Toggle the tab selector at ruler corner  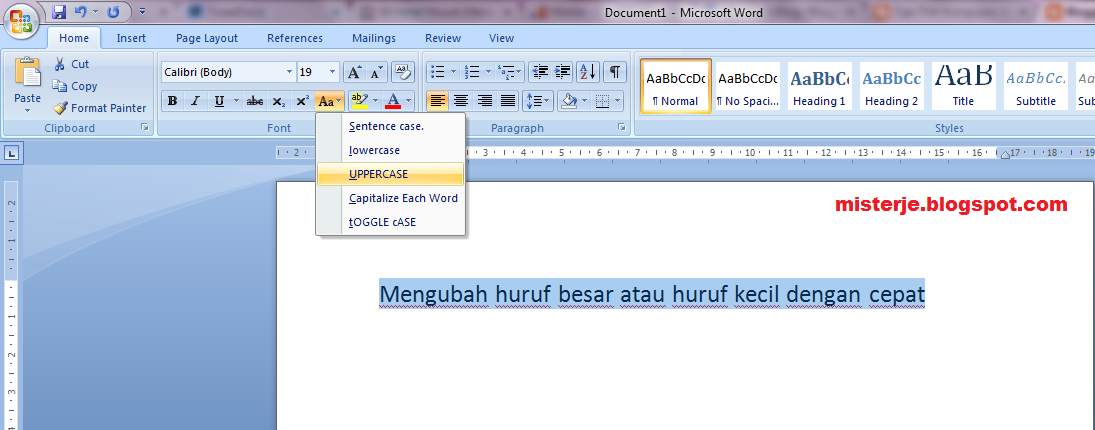click(11, 154)
